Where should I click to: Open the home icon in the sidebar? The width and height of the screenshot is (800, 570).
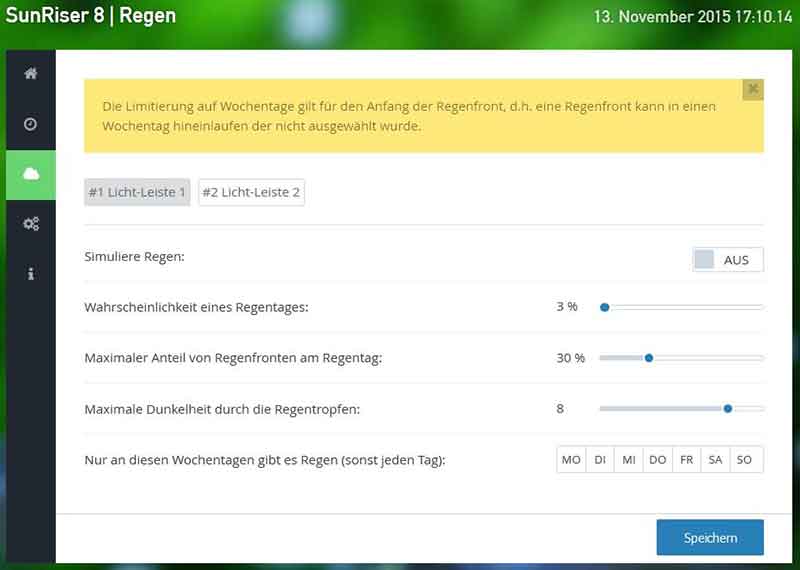[x=31, y=74]
